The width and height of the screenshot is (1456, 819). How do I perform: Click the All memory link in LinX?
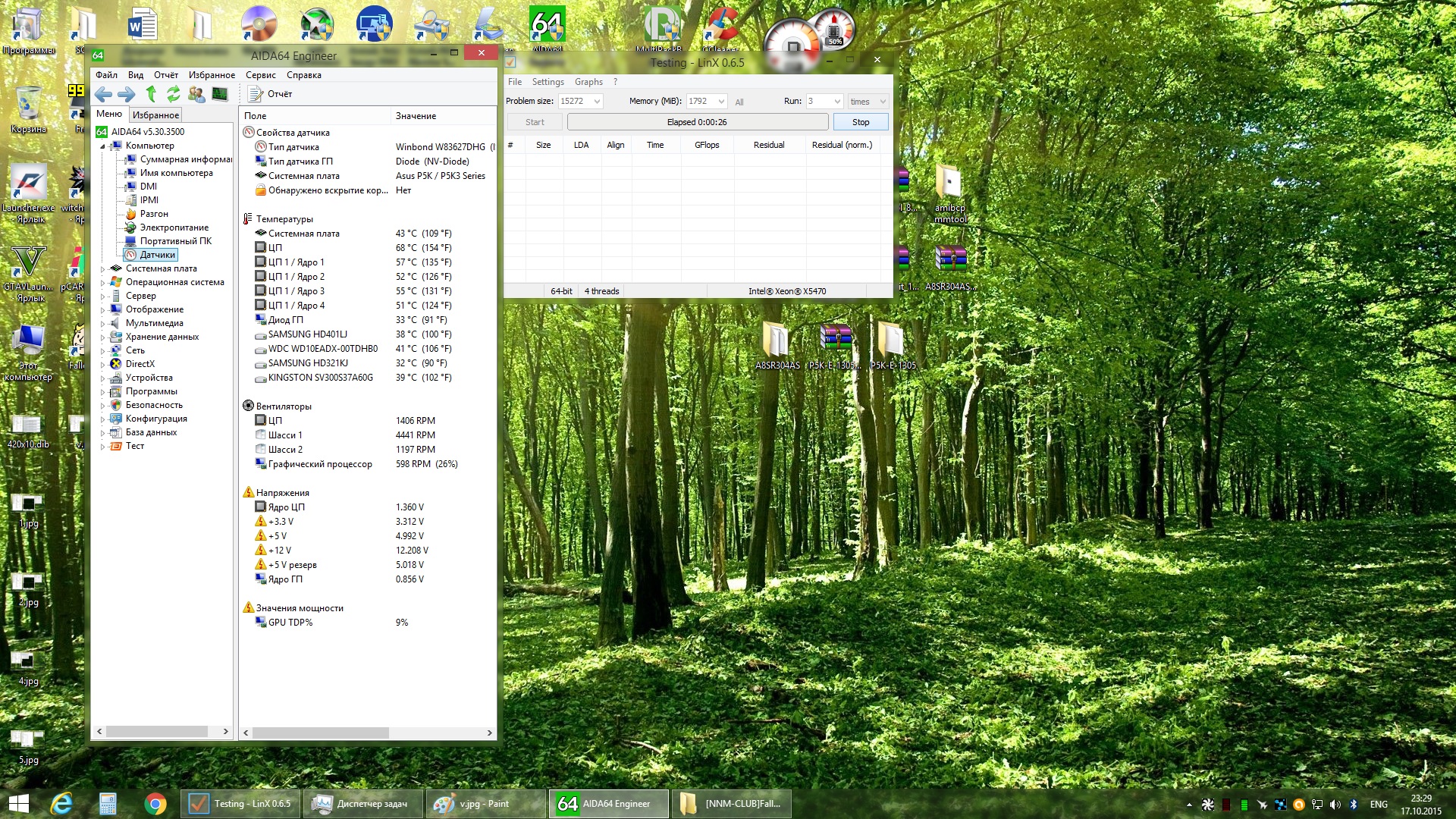[x=739, y=102]
